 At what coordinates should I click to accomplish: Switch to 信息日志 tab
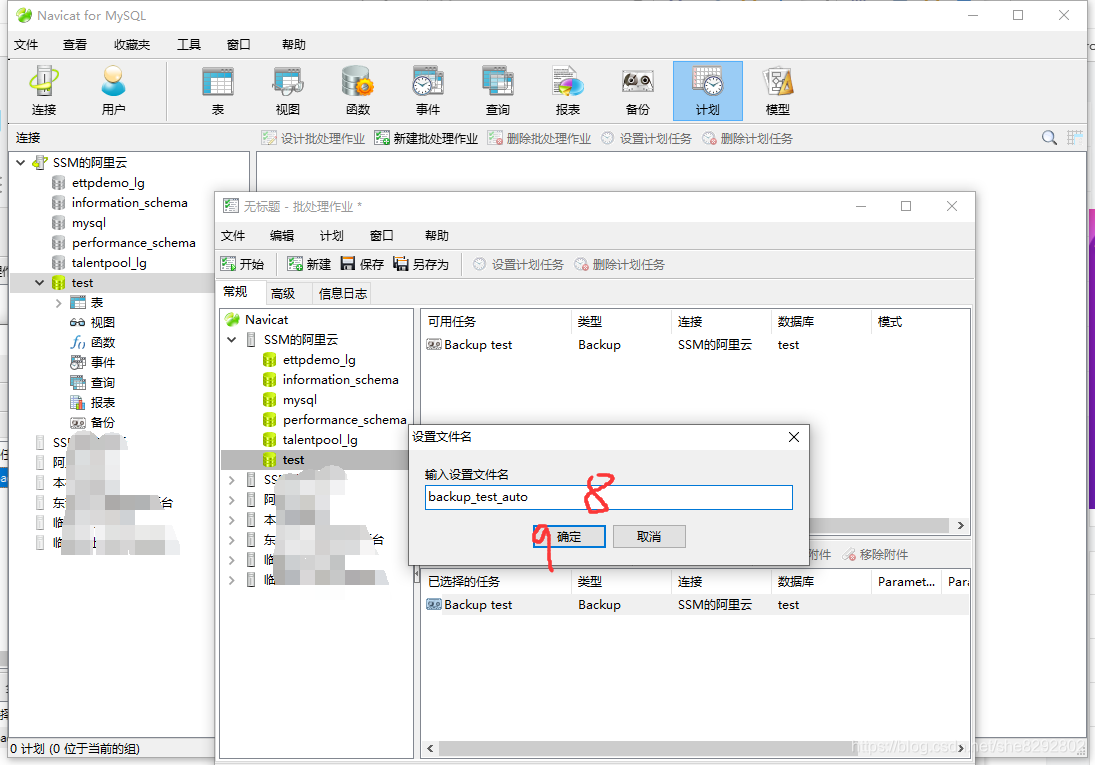click(x=342, y=293)
